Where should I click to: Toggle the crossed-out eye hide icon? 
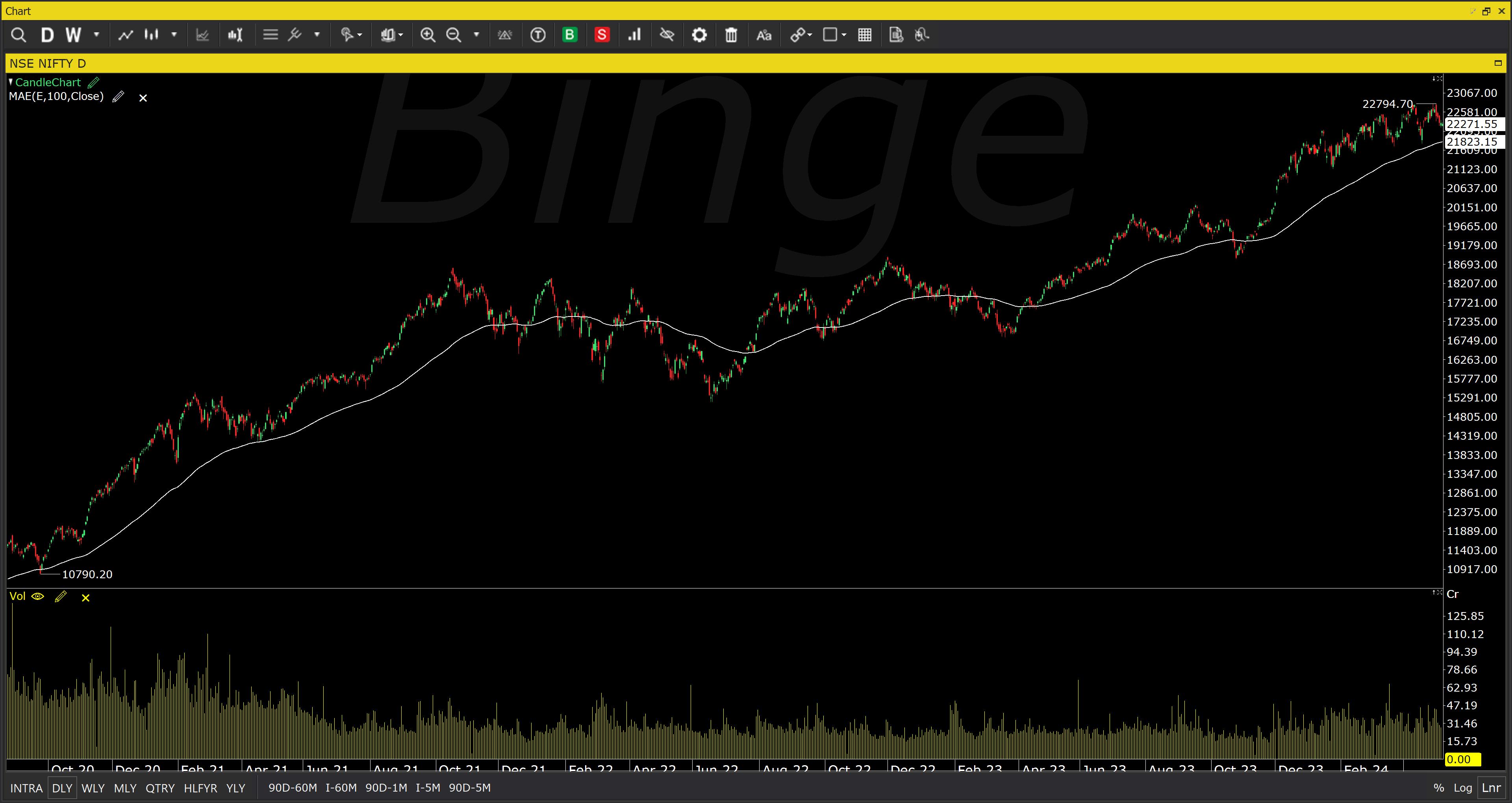(667, 35)
